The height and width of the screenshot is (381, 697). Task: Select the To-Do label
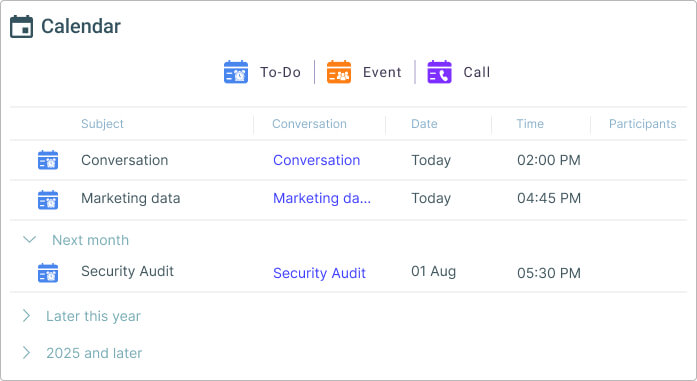tap(280, 72)
